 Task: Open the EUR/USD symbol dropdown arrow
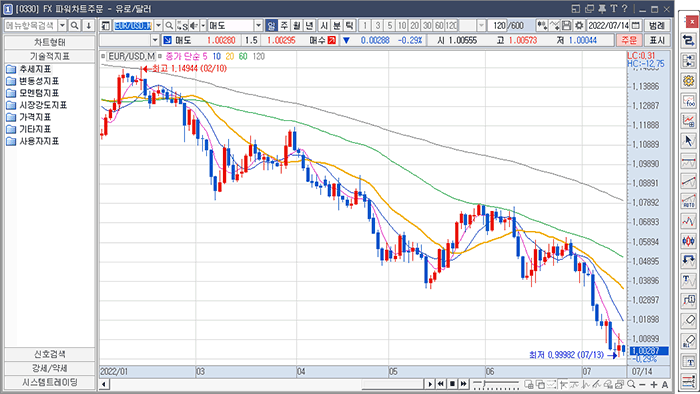coord(158,26)
